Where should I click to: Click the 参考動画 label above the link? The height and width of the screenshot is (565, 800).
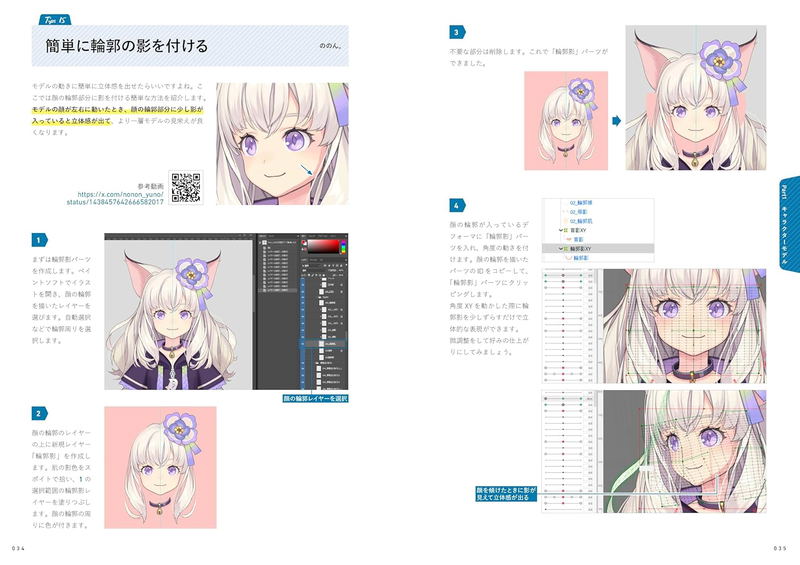151,186
